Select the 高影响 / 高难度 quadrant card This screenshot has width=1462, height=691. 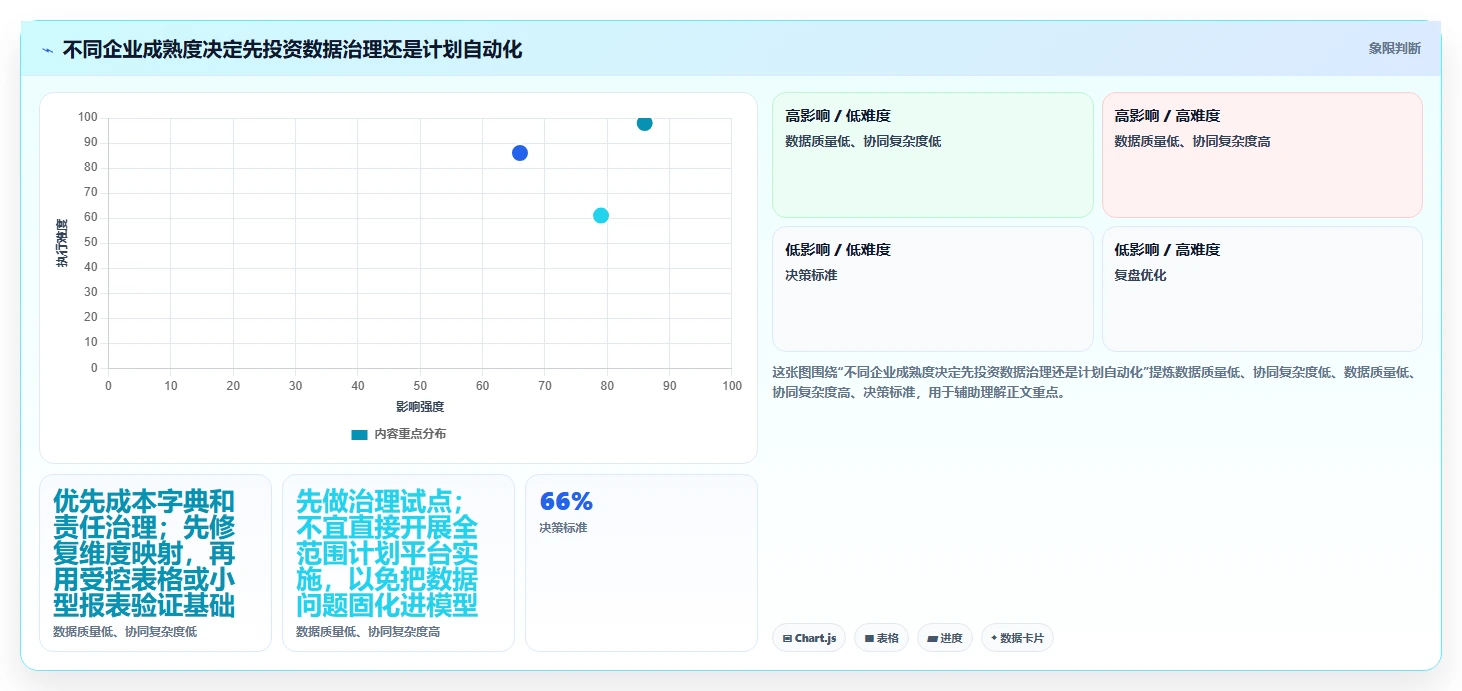click(x=1262, y=155)
